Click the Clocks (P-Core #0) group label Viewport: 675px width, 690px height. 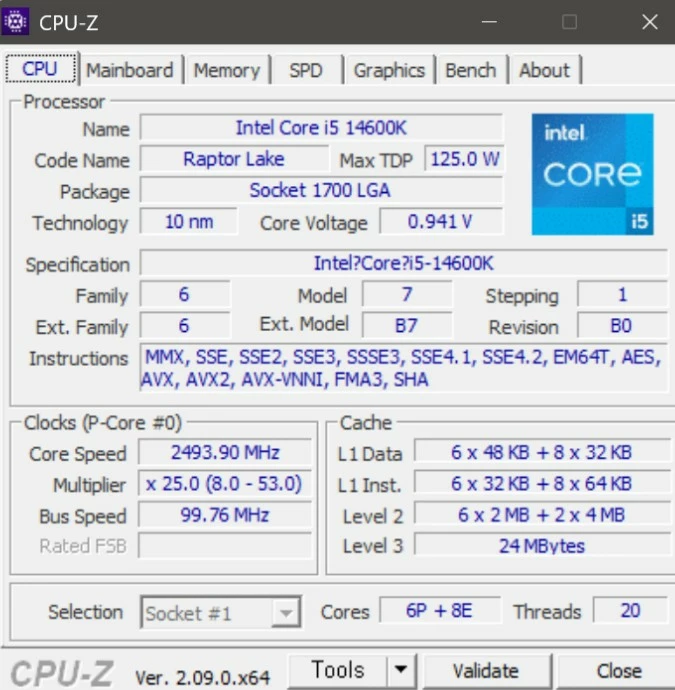point(103,423)
